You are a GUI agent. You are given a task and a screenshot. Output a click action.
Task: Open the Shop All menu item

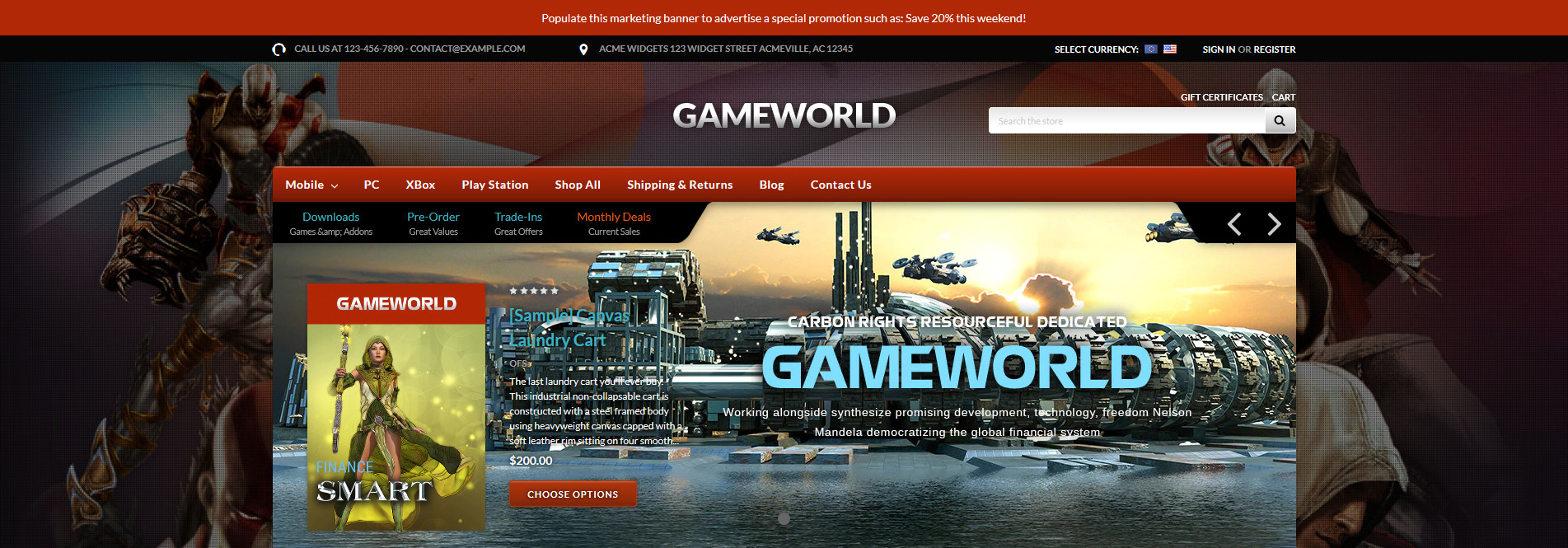coord(578,185)
